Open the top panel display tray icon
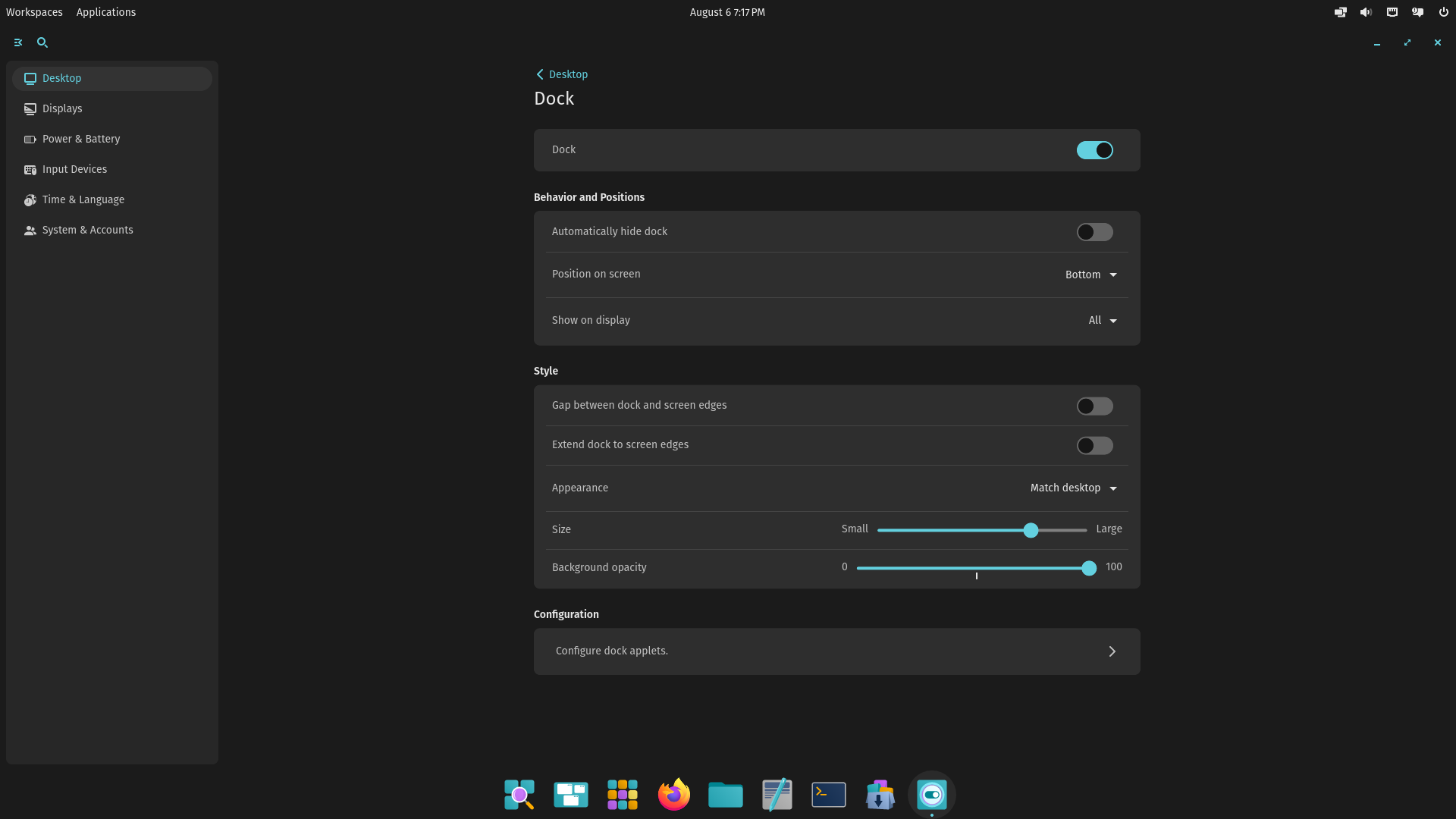The width and height of the screenshot is (1456, 819). [x=1341, y=12]
